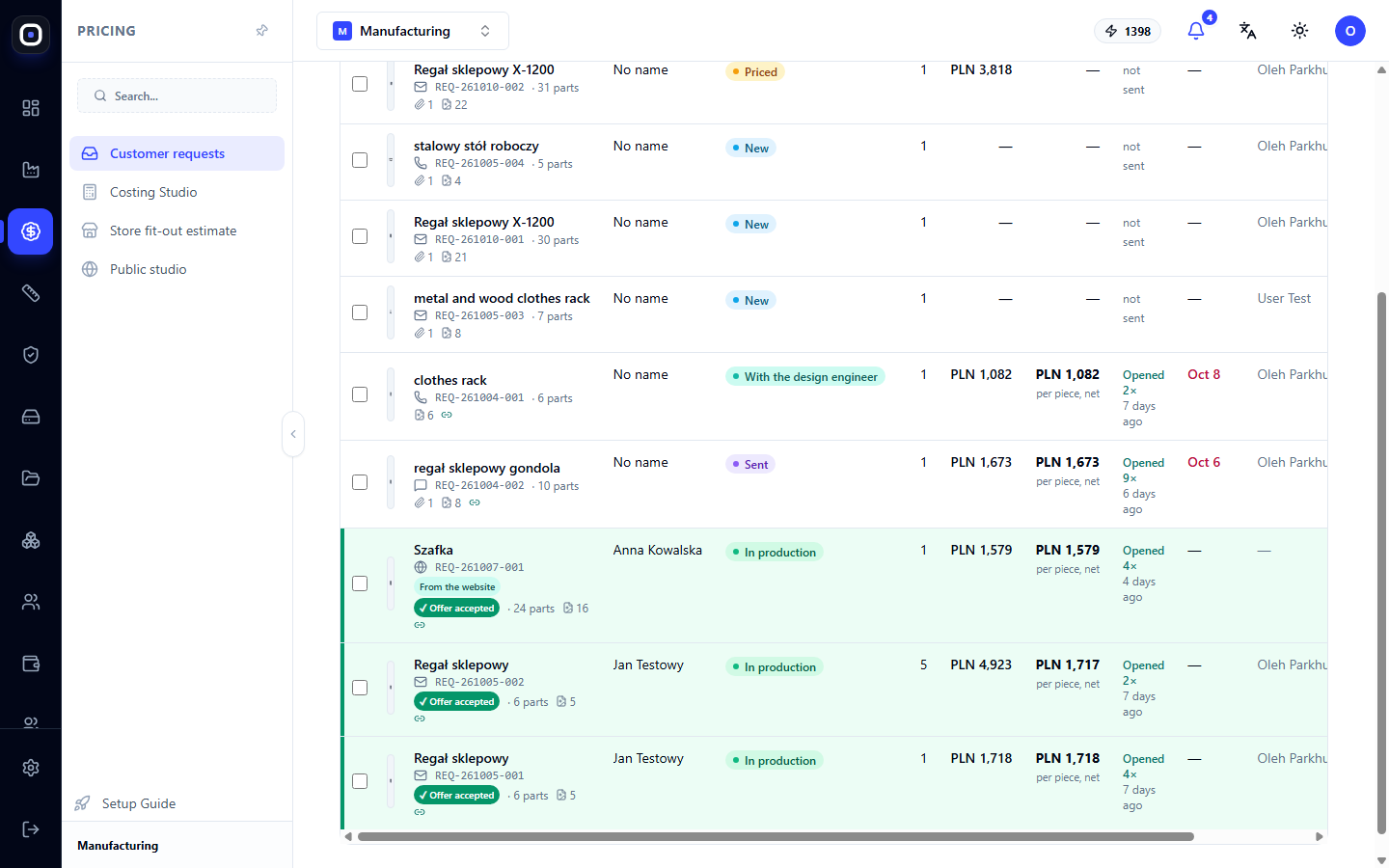Screen dimensions: 1389x868
Task: Tick the checkbox for clothes rack row
Action: pos(360,394)
